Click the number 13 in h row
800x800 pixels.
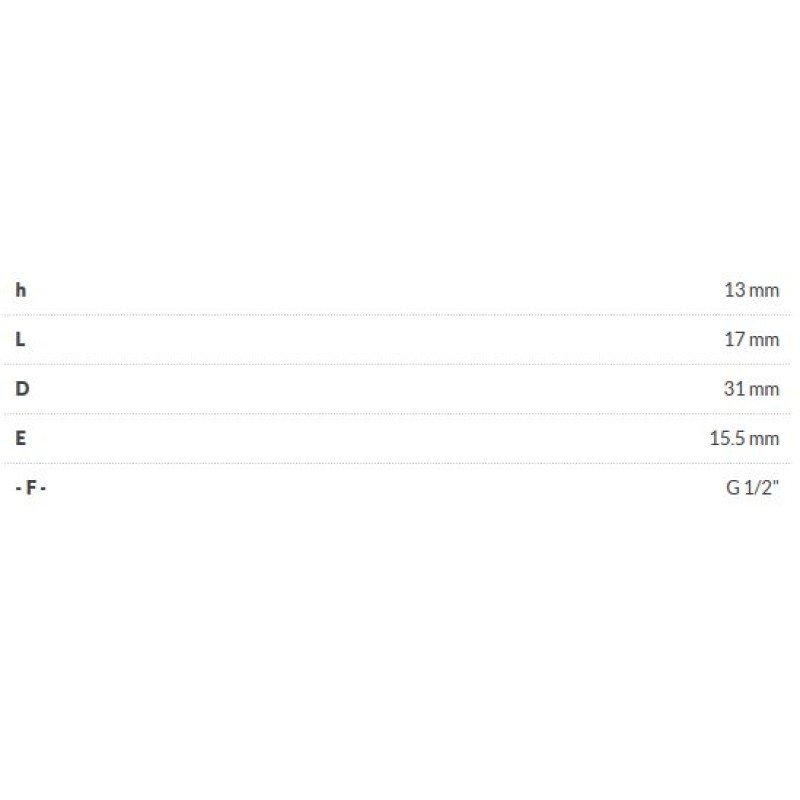(x=734, y=290)
